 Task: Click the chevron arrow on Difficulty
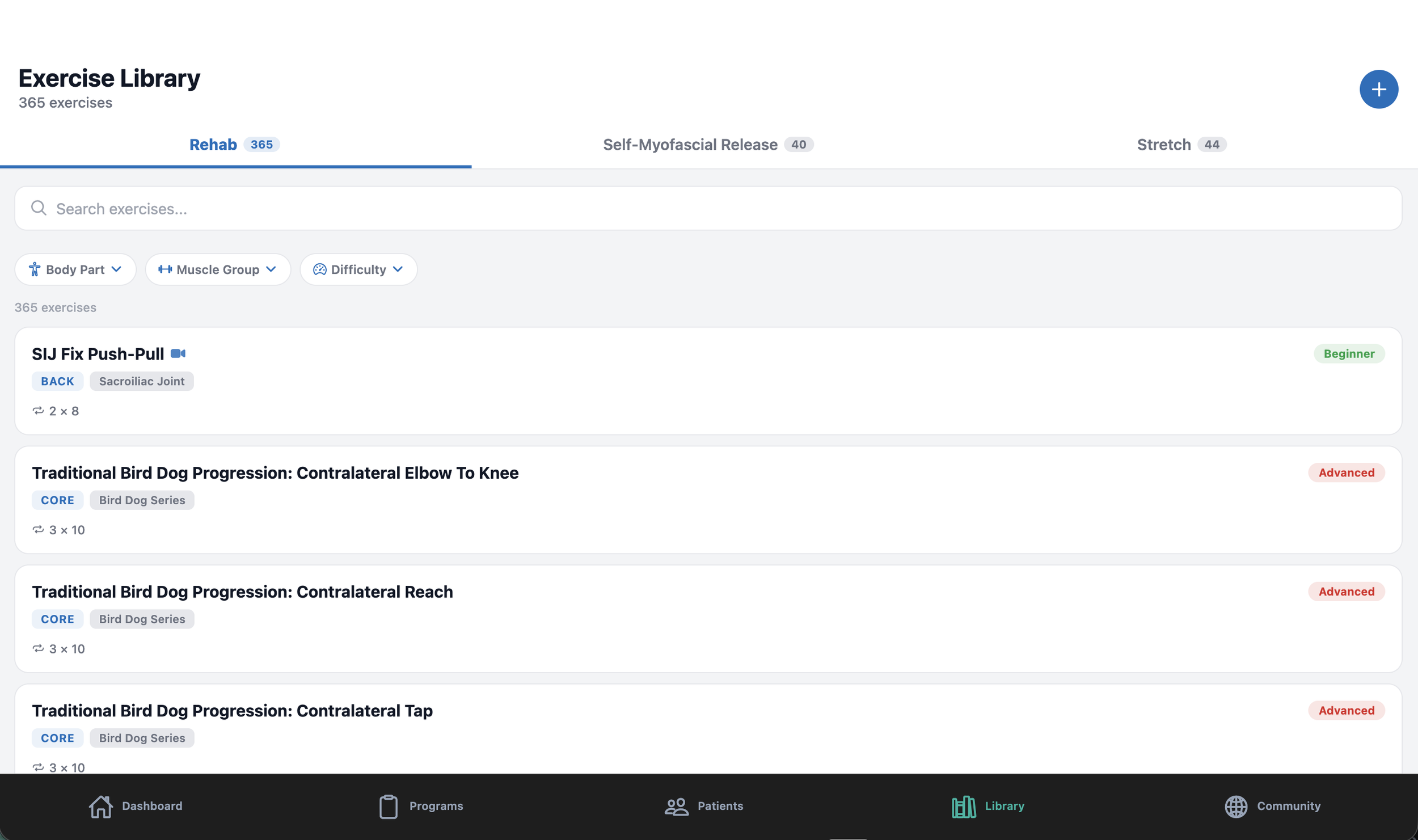[398, 269]
